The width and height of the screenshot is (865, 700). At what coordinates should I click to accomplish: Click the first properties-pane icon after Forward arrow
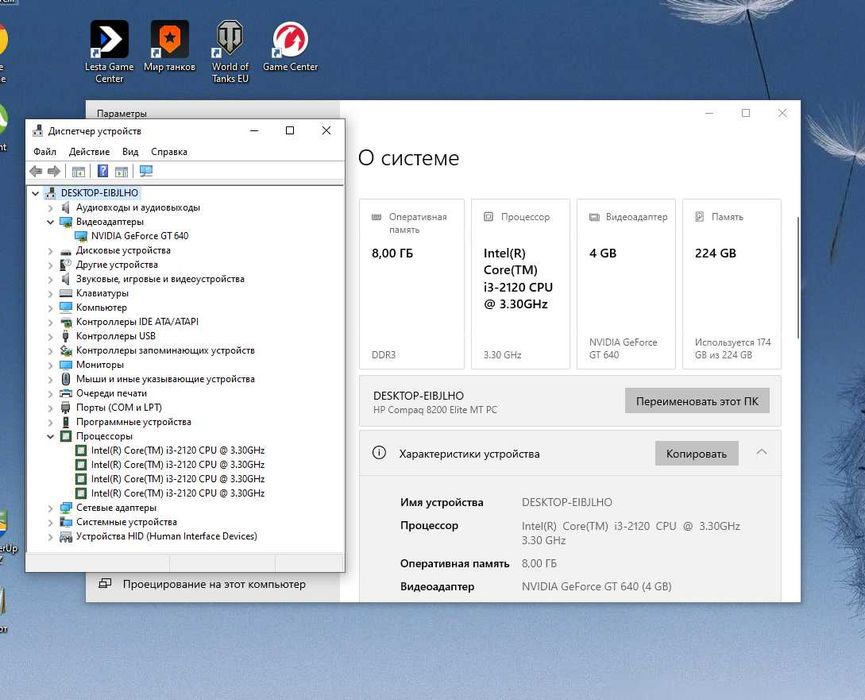point(78,172)
